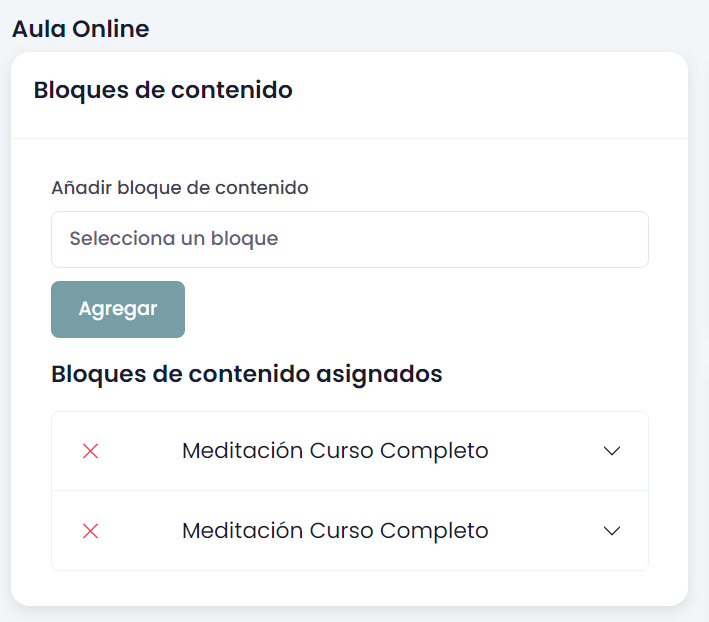Screen dimensions: 709x622
Task: Click the Aula Online page heading
Action: [x=80, y=29]
